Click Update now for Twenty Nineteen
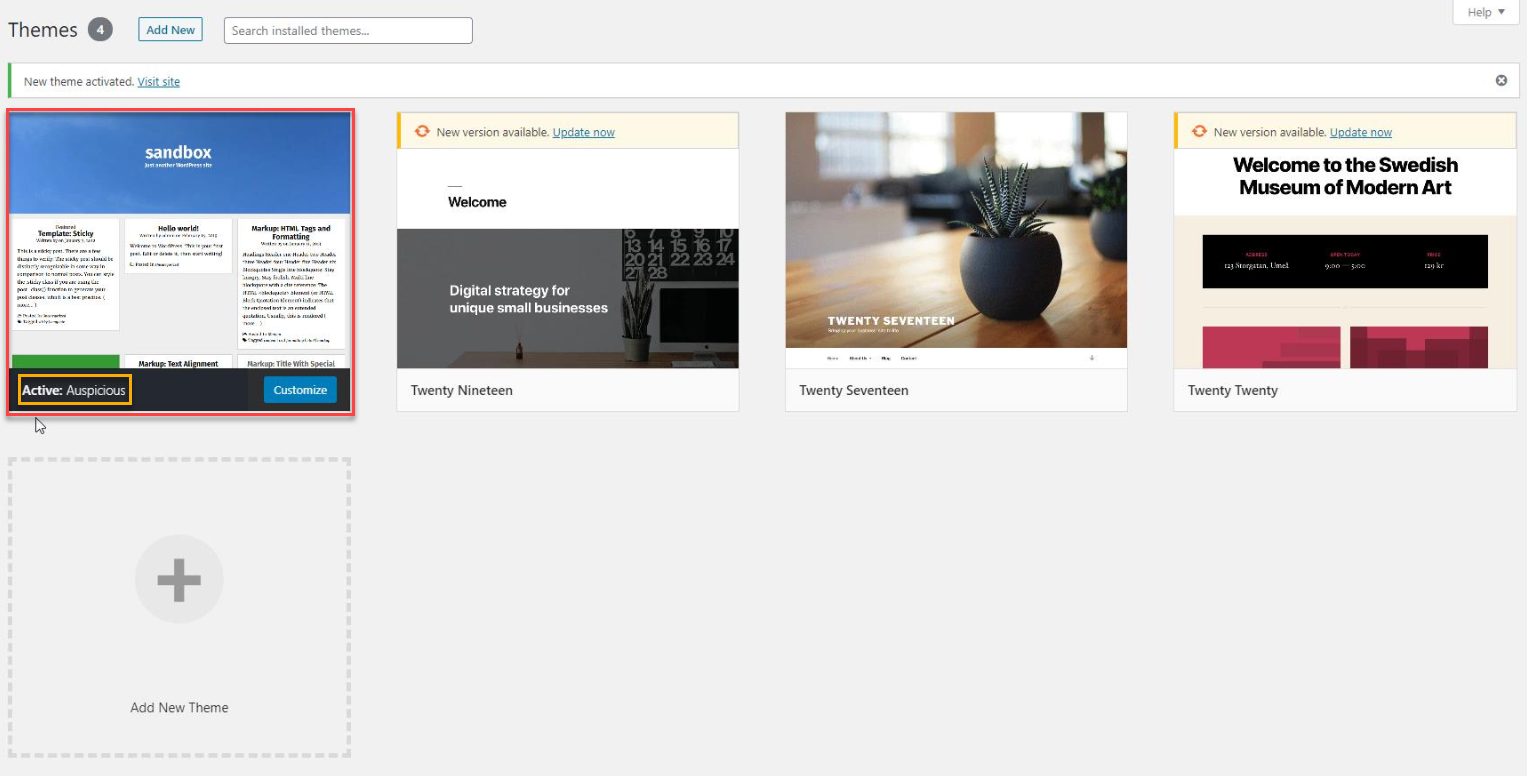 tap(584, 132)
